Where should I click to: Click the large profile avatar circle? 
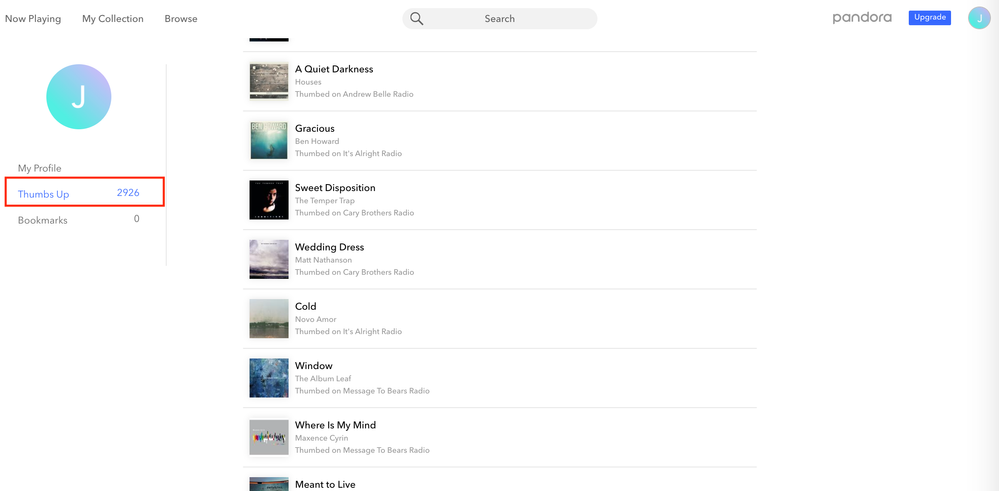[x=78, y=97]
